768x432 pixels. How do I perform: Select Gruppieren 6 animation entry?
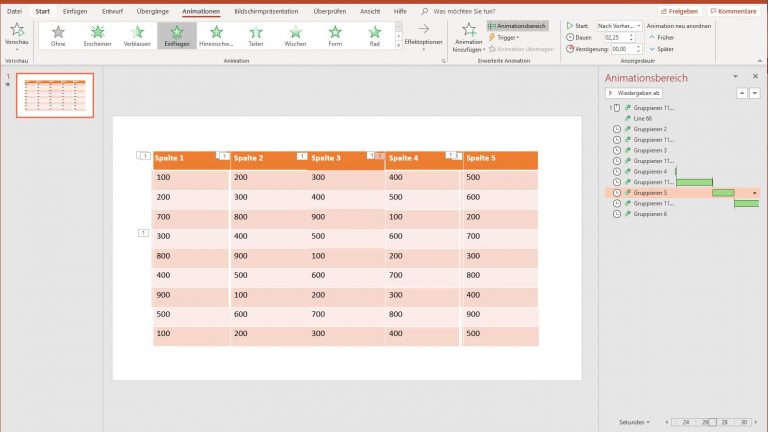649,214
